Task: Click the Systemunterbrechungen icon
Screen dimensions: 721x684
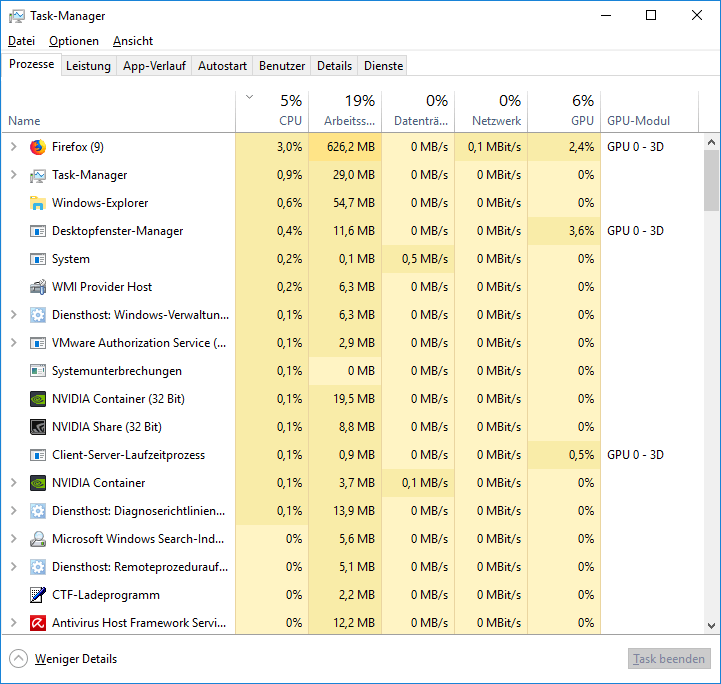Action: (38, 371)
